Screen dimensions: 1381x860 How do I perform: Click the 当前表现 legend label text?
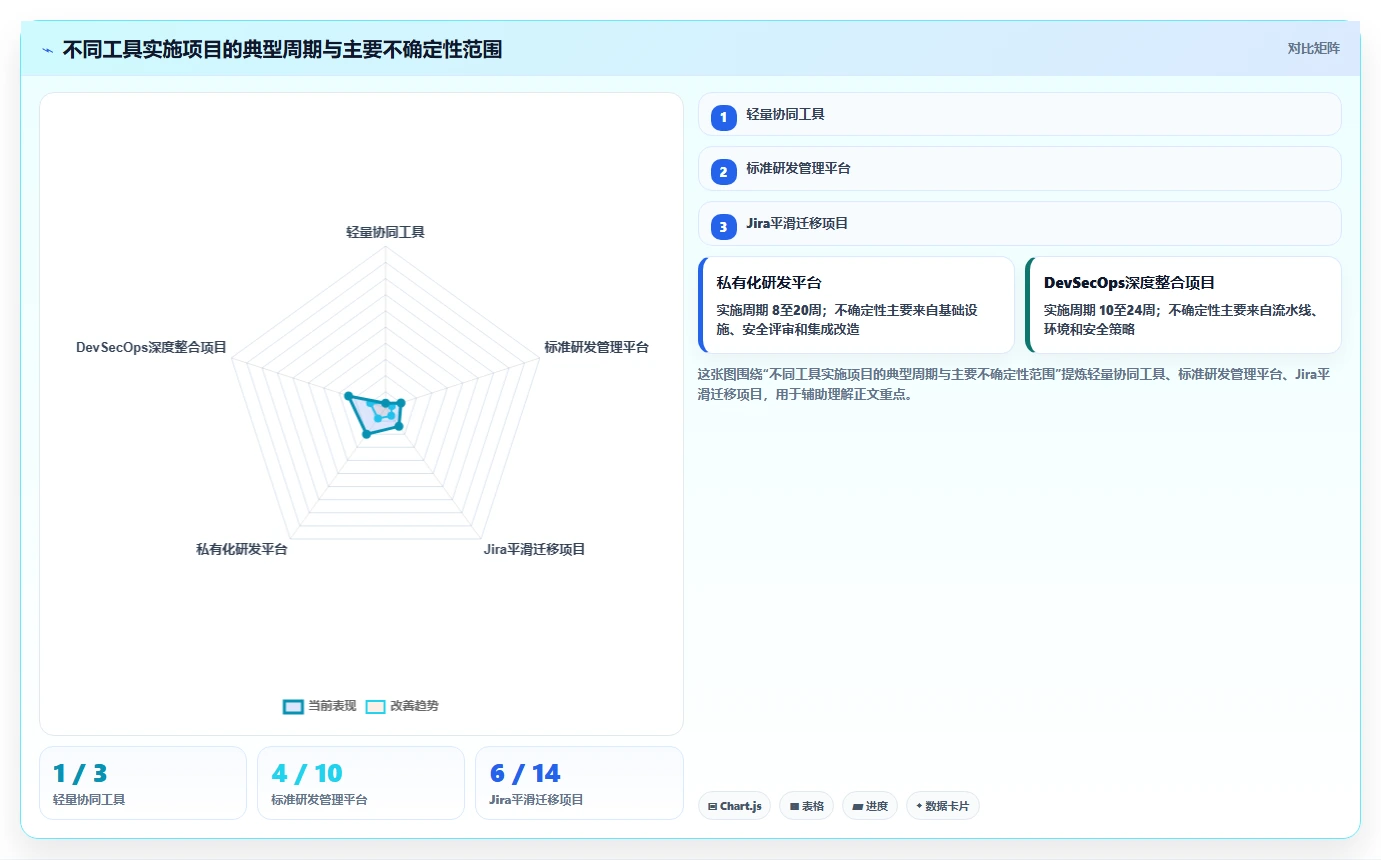pos(332,706)
